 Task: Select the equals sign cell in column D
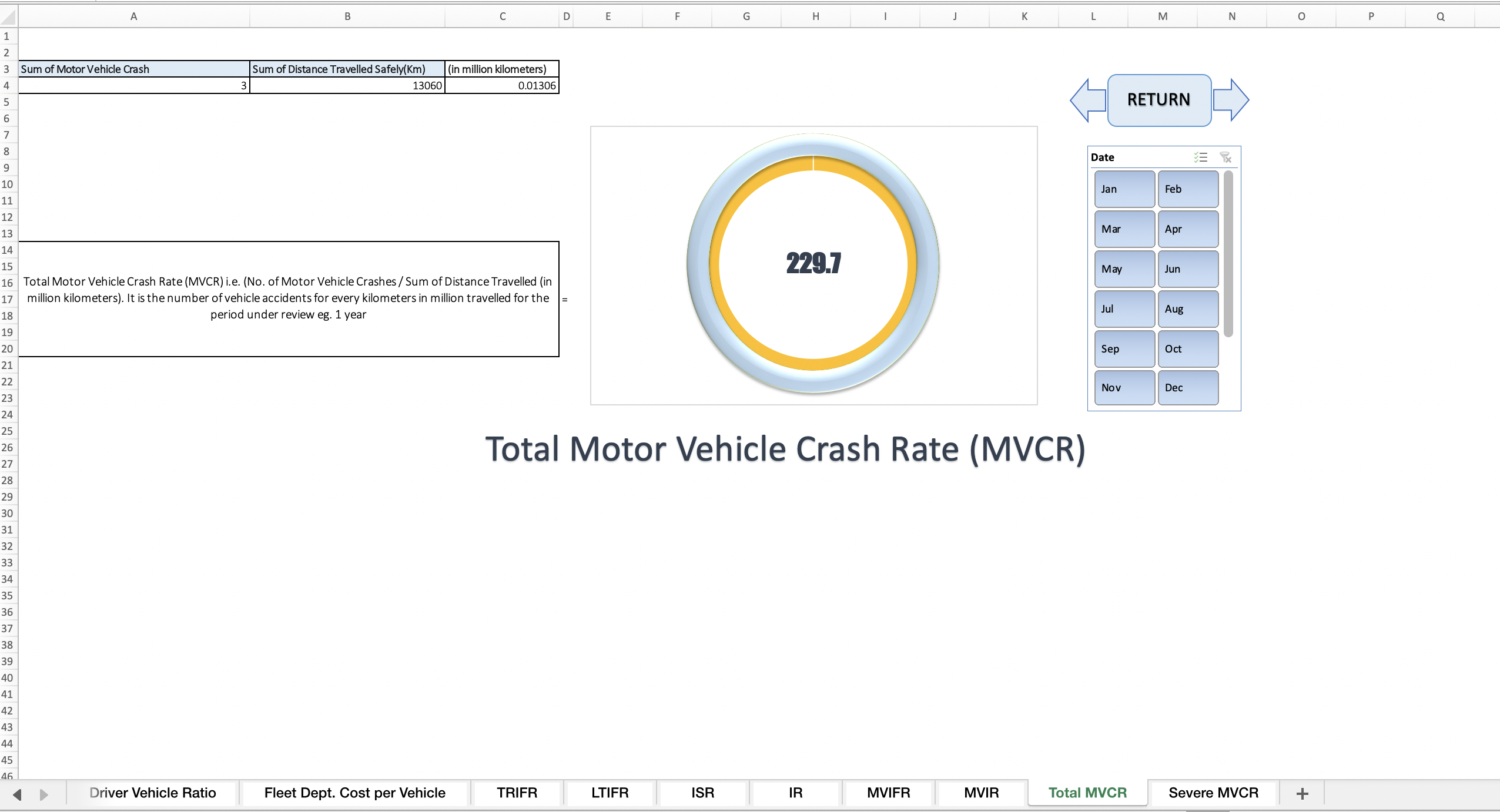[x=566, y=300]
